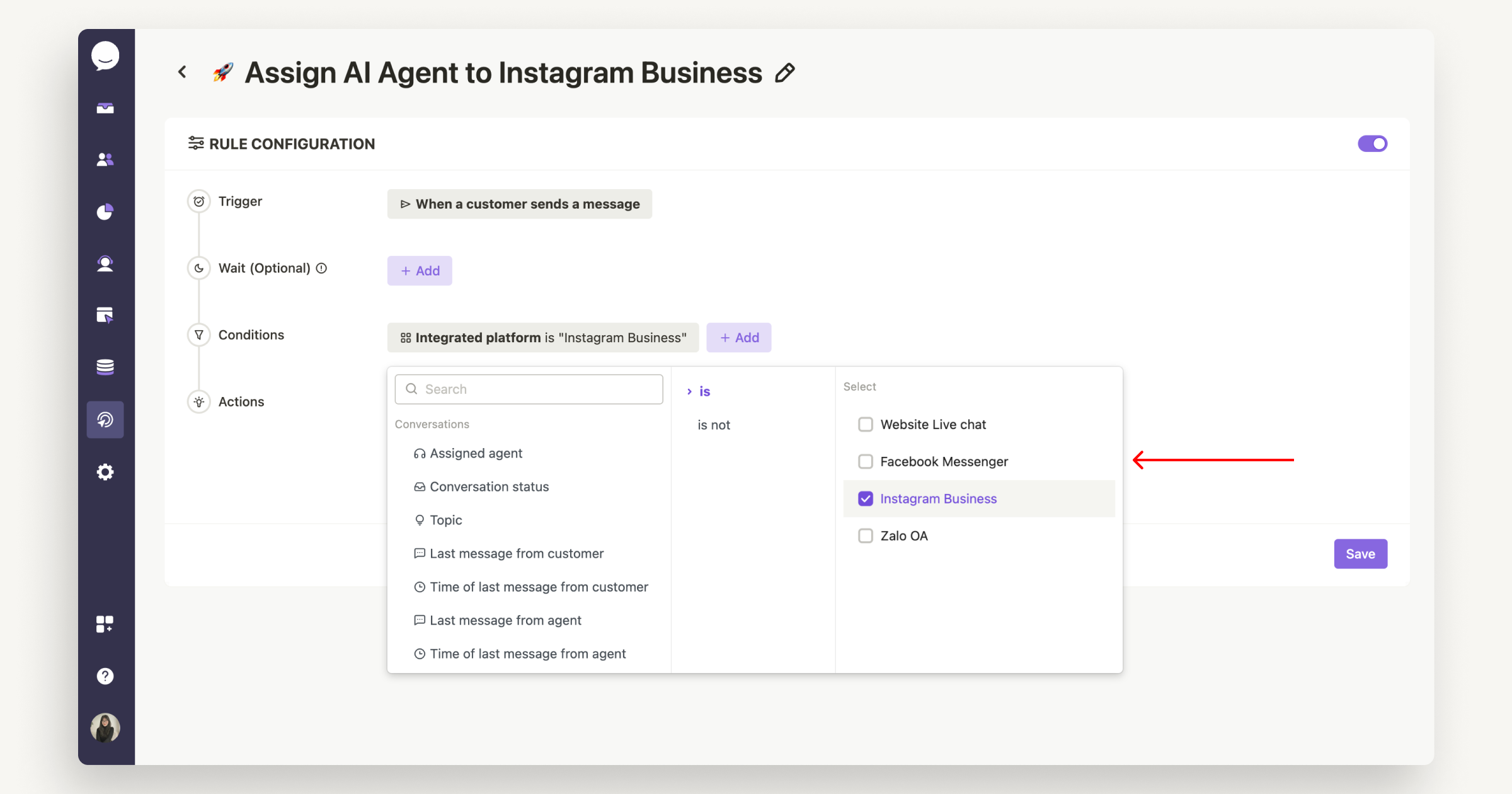Select Website Live chat from the list

coord(932,424)
